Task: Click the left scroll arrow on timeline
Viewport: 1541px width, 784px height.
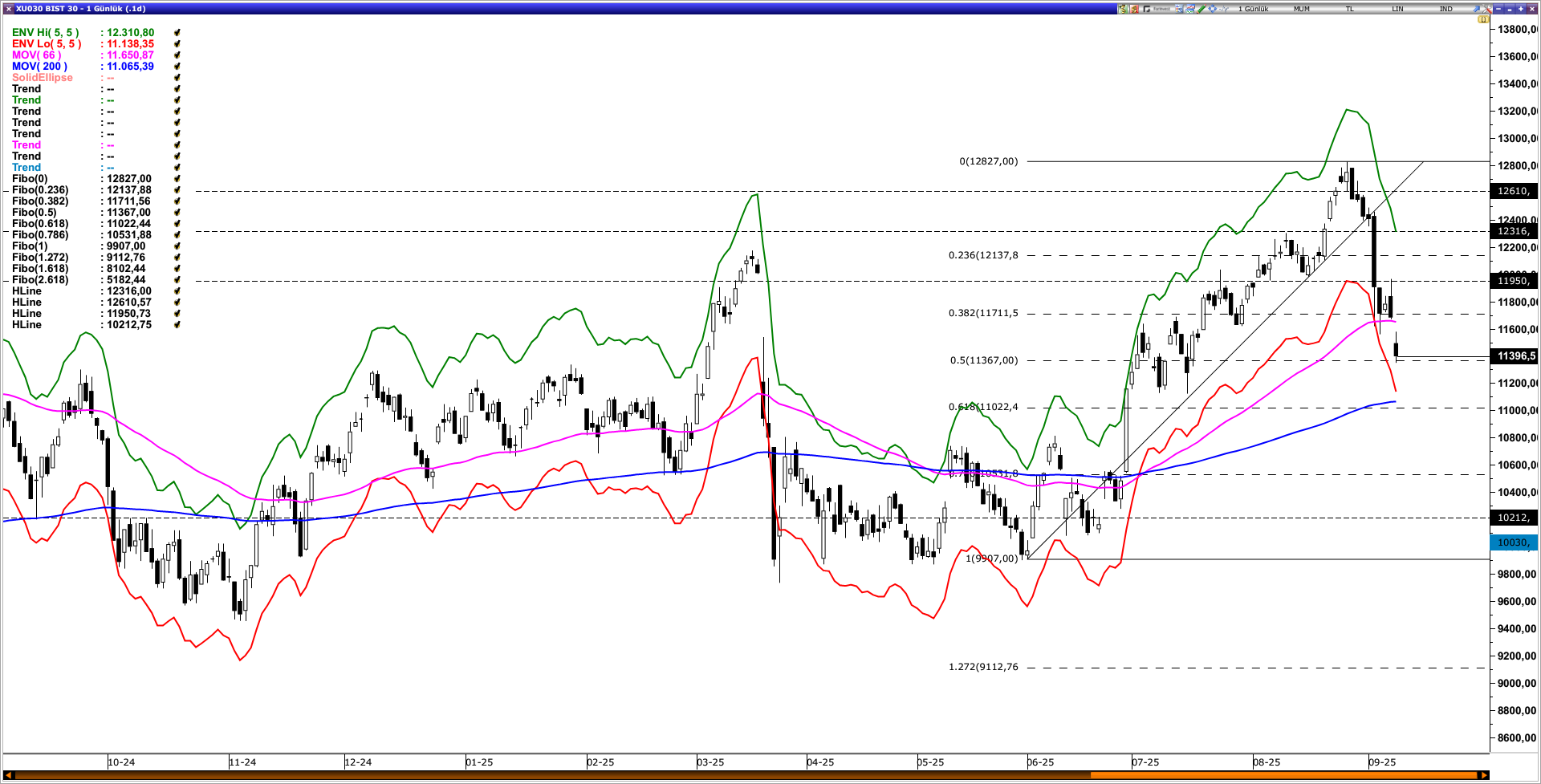Action: [8, 775]
